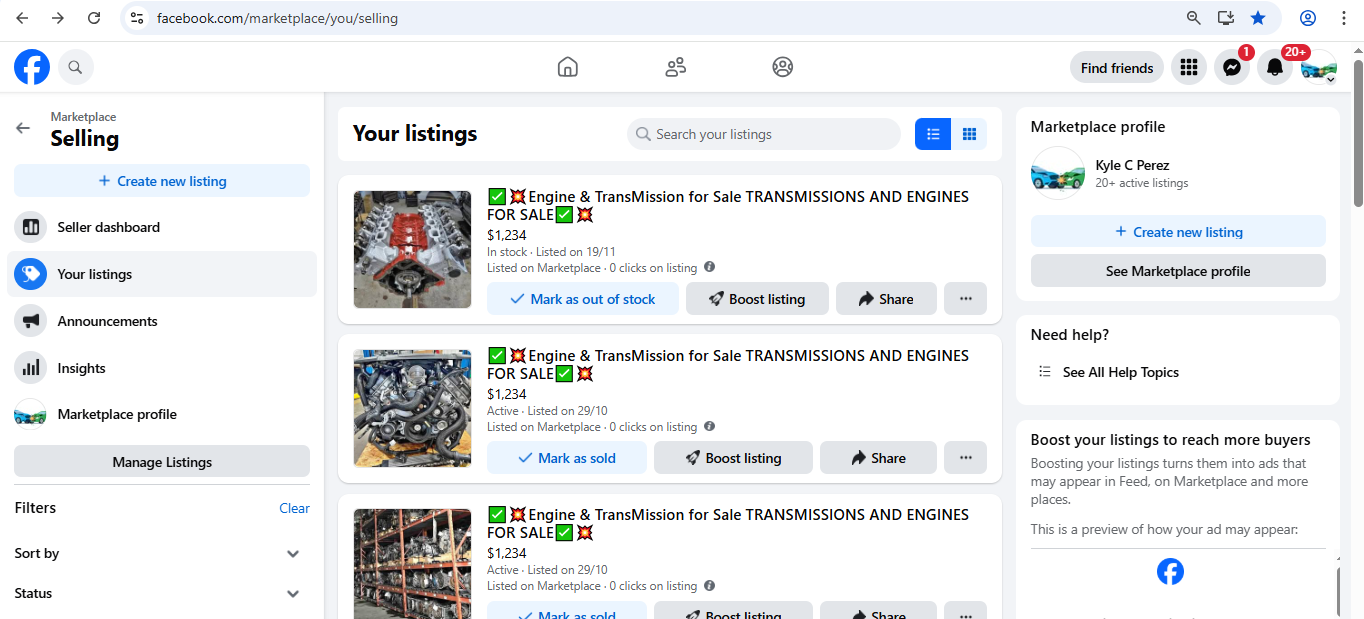Focus the Search your listings field
The image size is (1364, 619).
(x=764, y=134)
